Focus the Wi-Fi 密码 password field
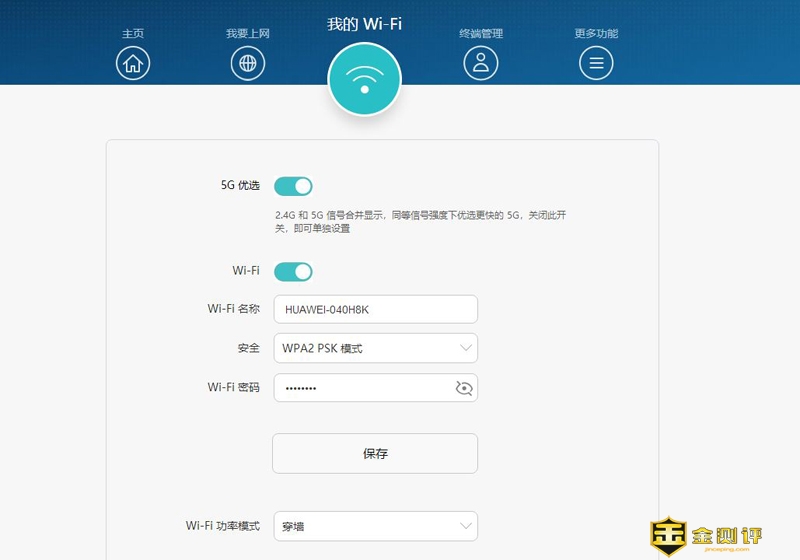The image size is (800, 560). 360,388
